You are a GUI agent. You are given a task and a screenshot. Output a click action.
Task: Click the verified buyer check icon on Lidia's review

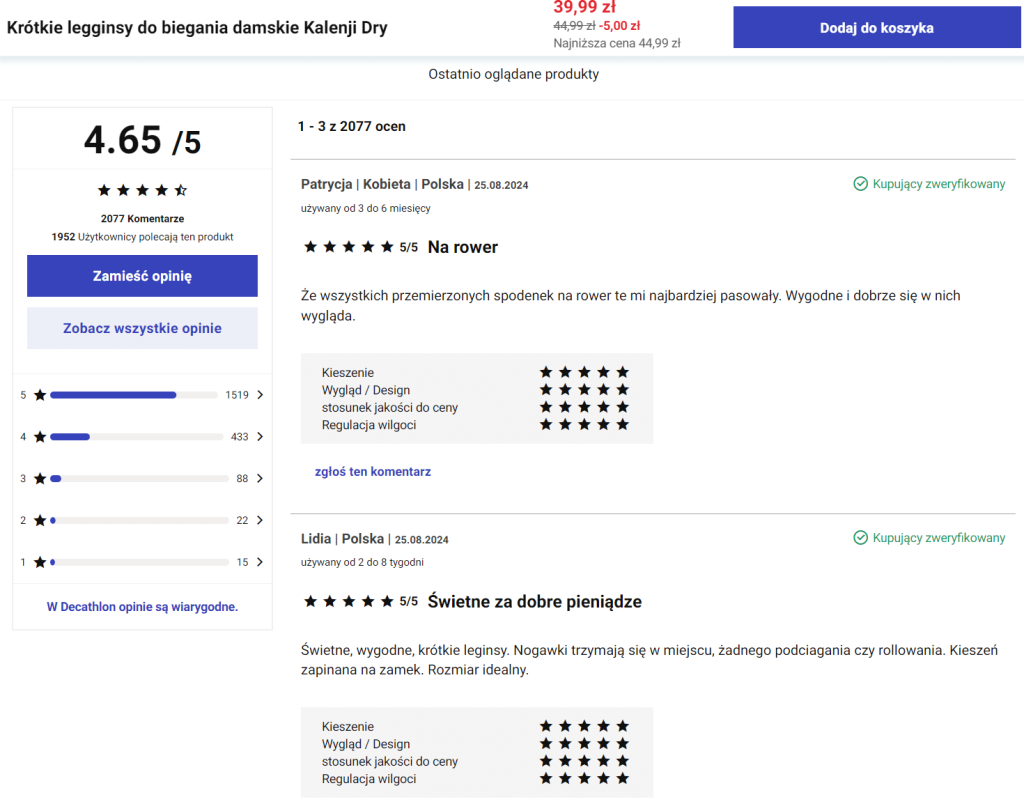[860, 537]
